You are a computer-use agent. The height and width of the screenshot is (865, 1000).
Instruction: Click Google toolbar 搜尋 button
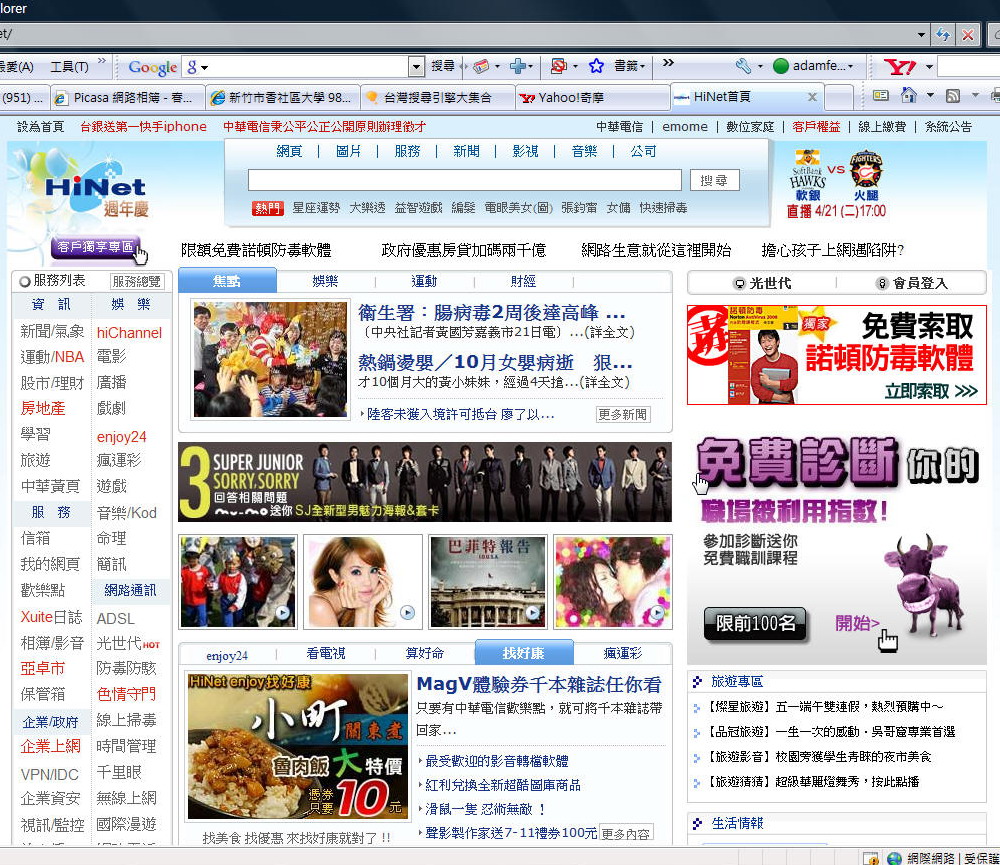[443, 66]
